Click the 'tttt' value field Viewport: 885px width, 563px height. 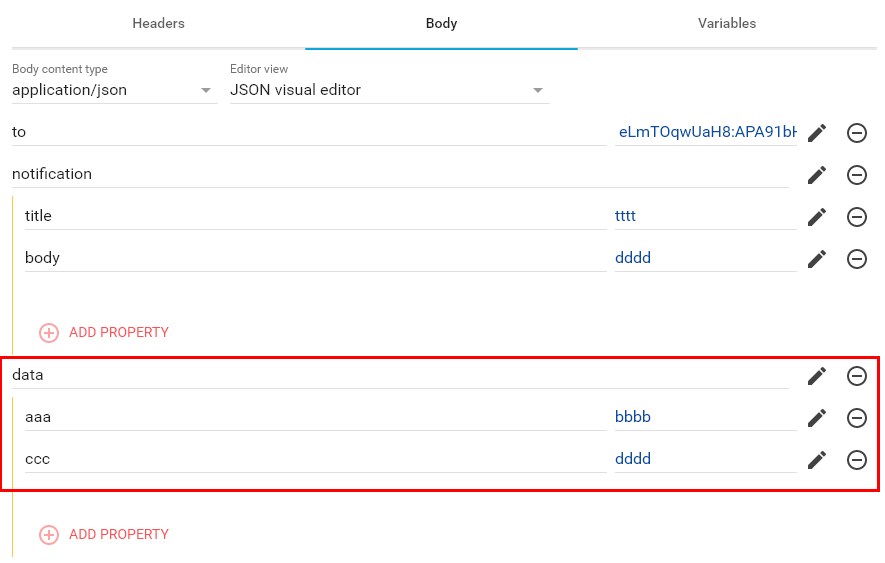[x=706, y=216]
